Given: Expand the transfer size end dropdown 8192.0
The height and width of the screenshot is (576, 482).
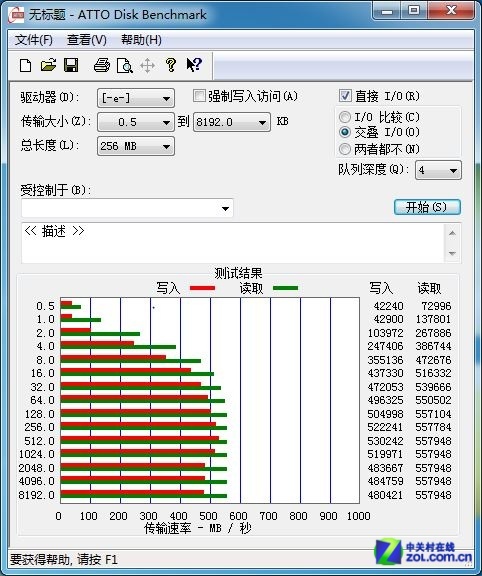Looking at the screenshot, I should [231, 122].
